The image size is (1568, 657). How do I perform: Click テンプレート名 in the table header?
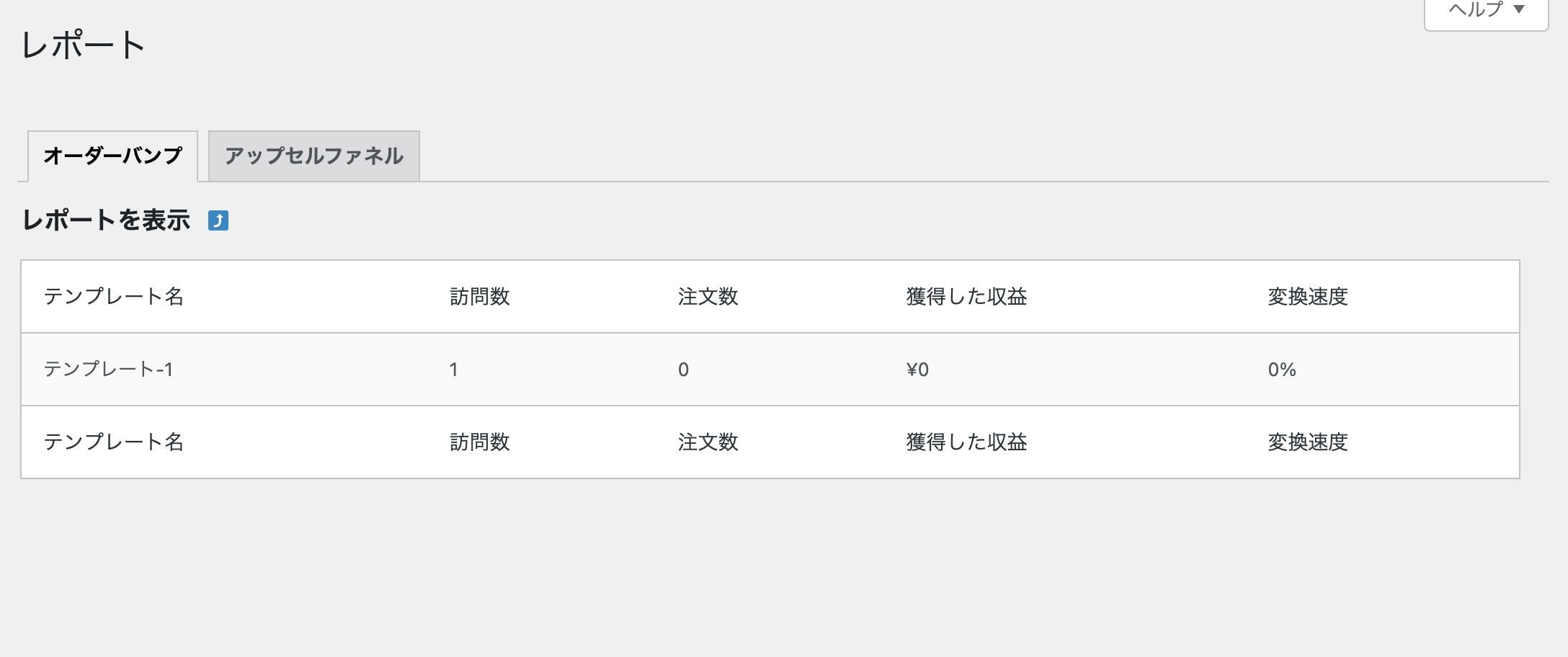pos(114,296)
